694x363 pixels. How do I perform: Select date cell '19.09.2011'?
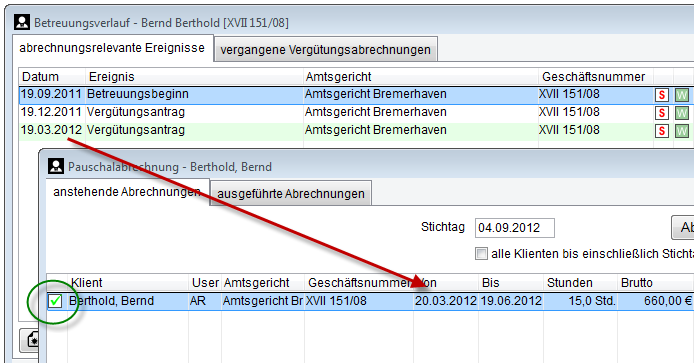pos(51,94)
